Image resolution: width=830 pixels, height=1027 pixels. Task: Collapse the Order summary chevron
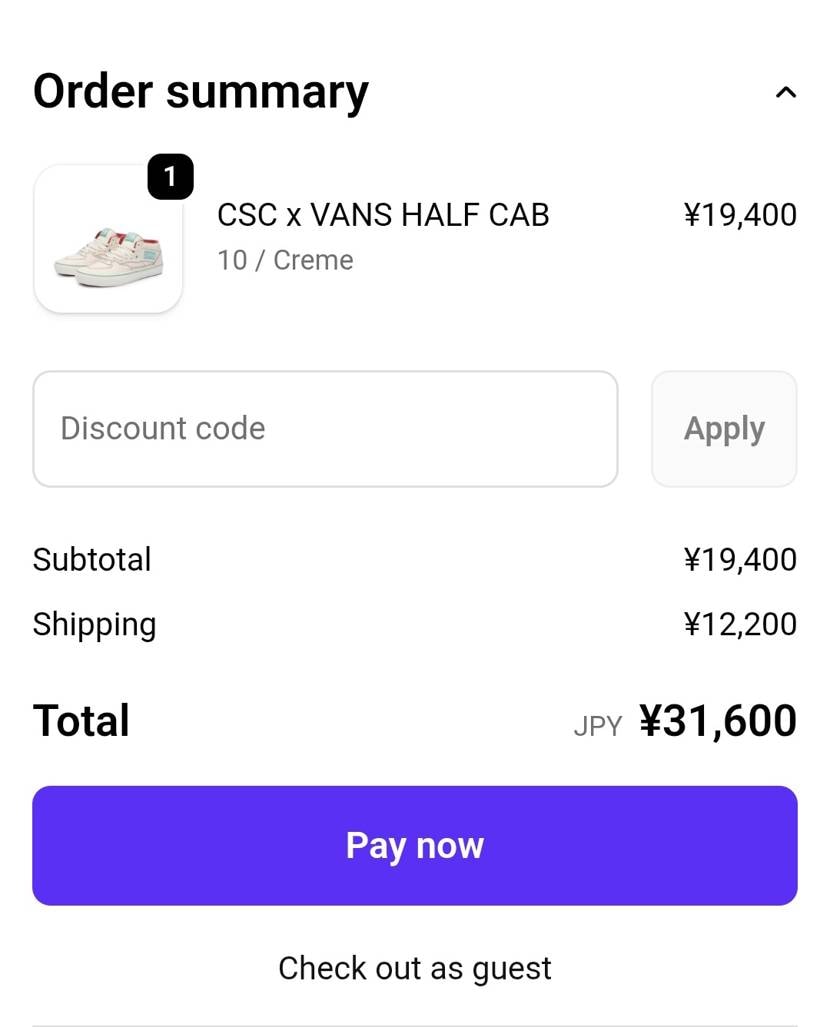(x=786, y=93)
